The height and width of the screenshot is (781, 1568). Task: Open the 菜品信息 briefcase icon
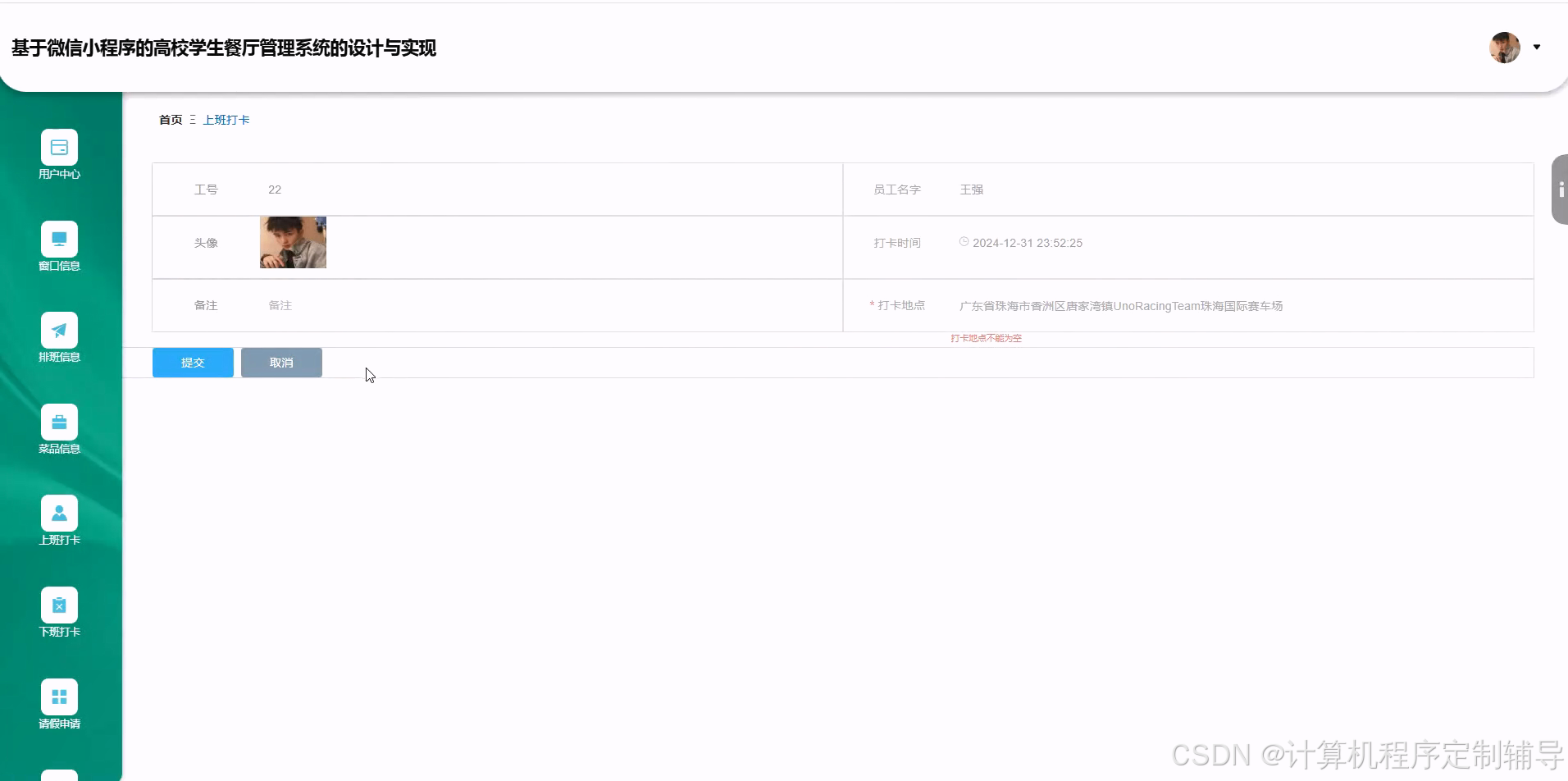click(59, 422)
